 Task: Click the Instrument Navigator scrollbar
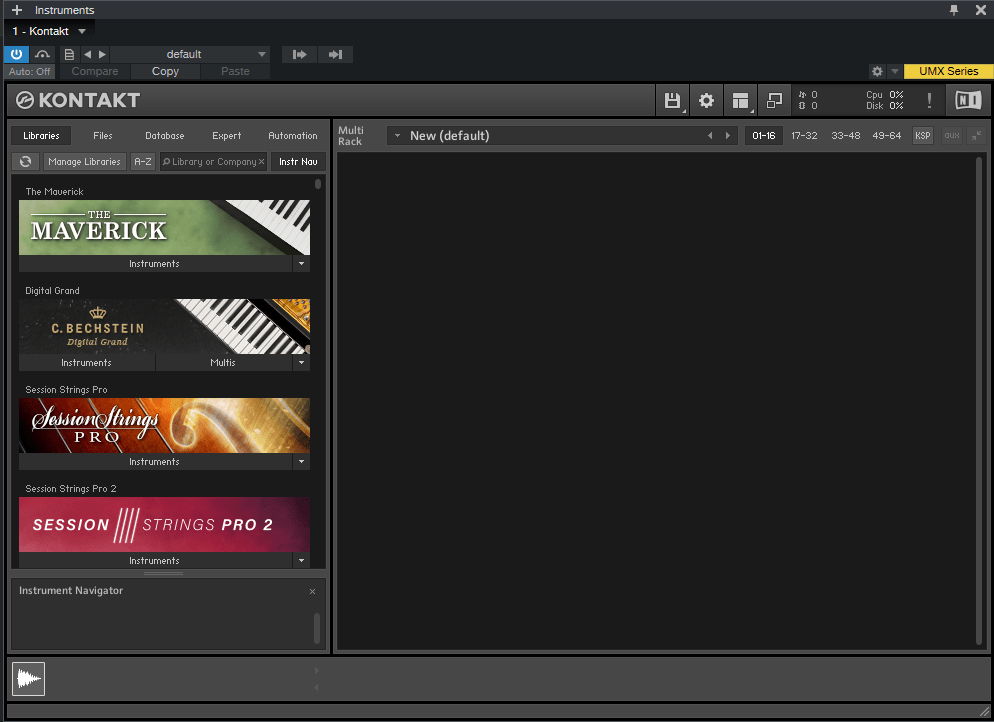[317, 628]
